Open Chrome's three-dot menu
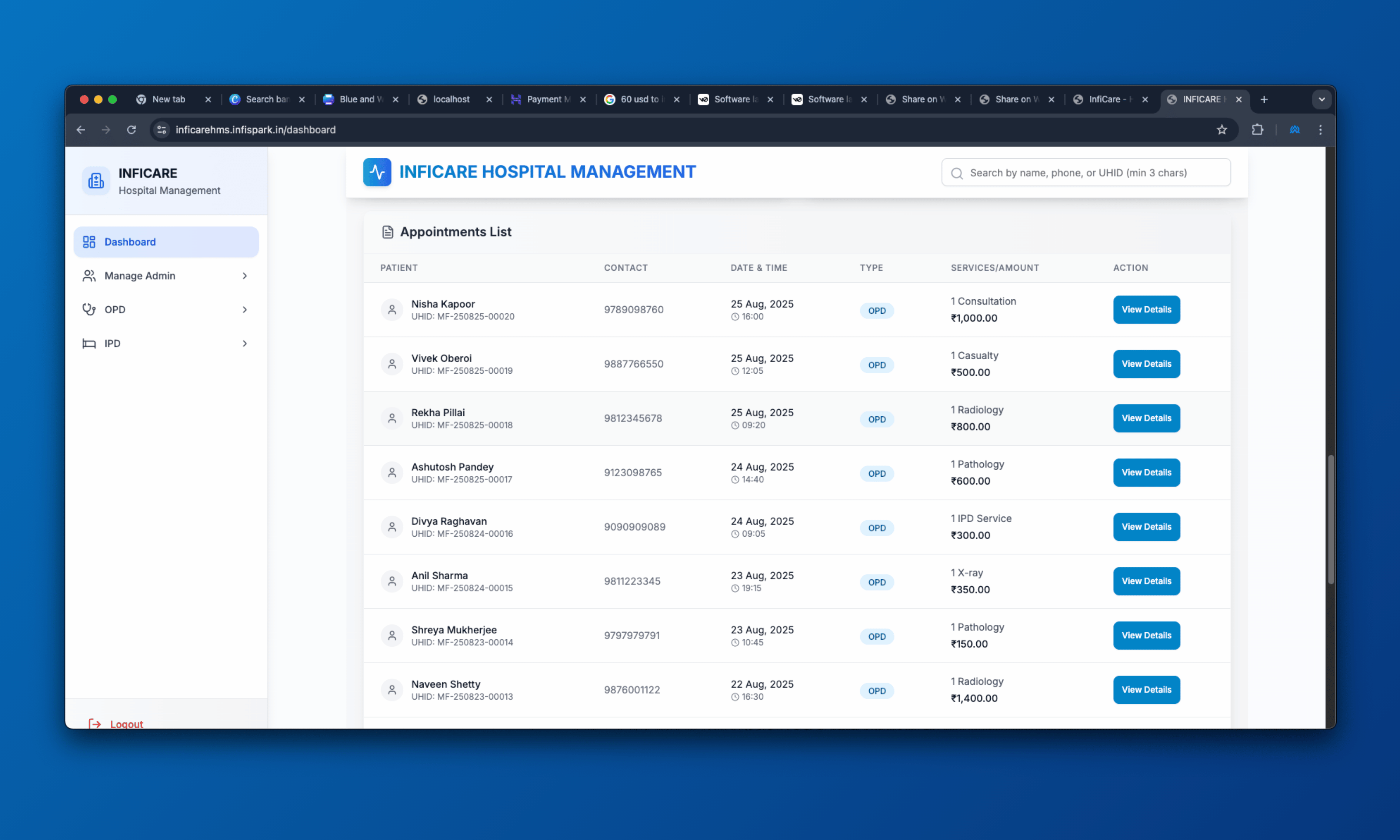This screenshot has width=1400, height=840. tap(1320, 130)
